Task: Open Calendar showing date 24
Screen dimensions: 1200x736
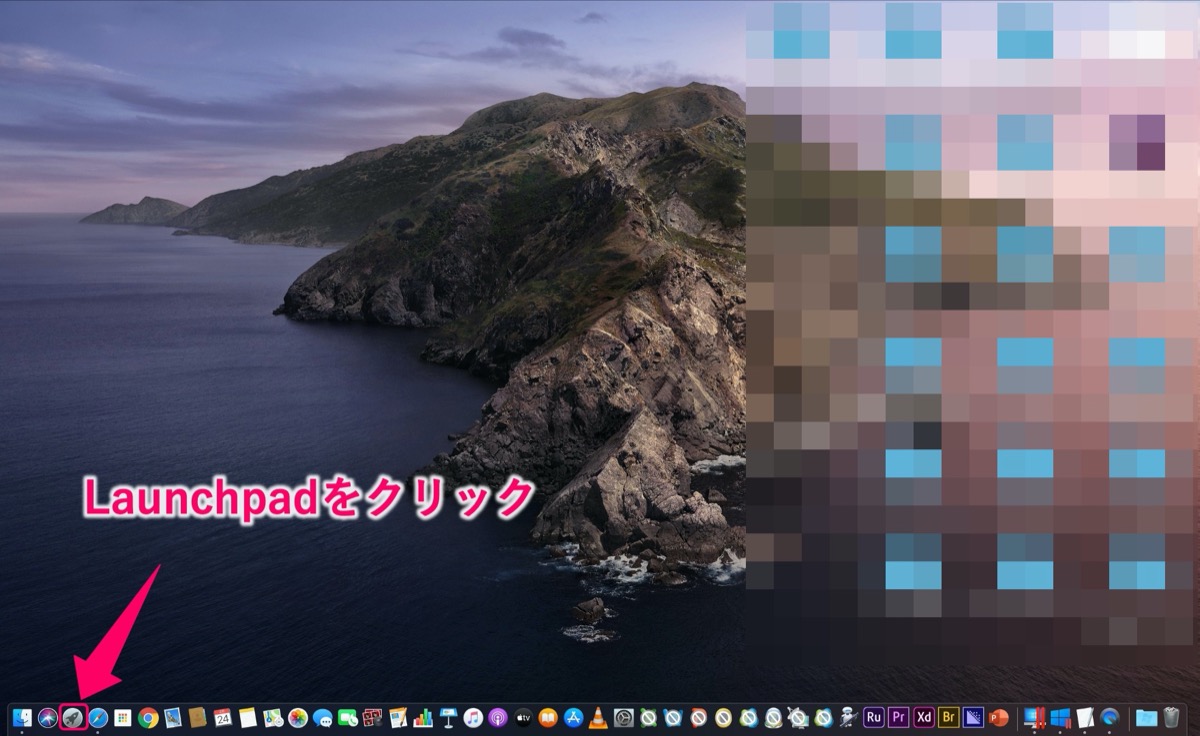Action: click(223, 717)
